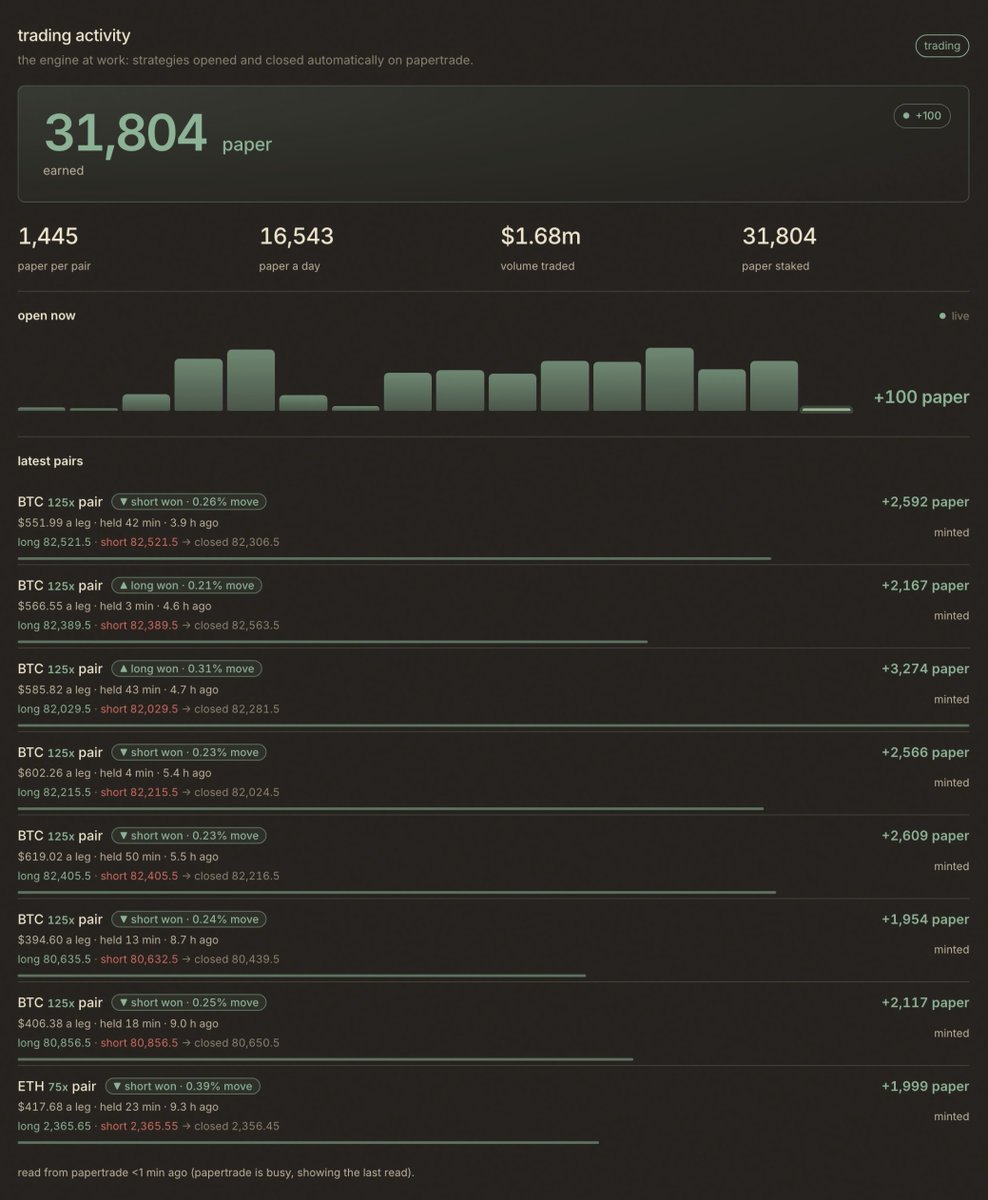Click '$602.26 a leg · held 4 min' line
Image resolution: width=988 pixels, height=1200 pixels.
point(115,773)
